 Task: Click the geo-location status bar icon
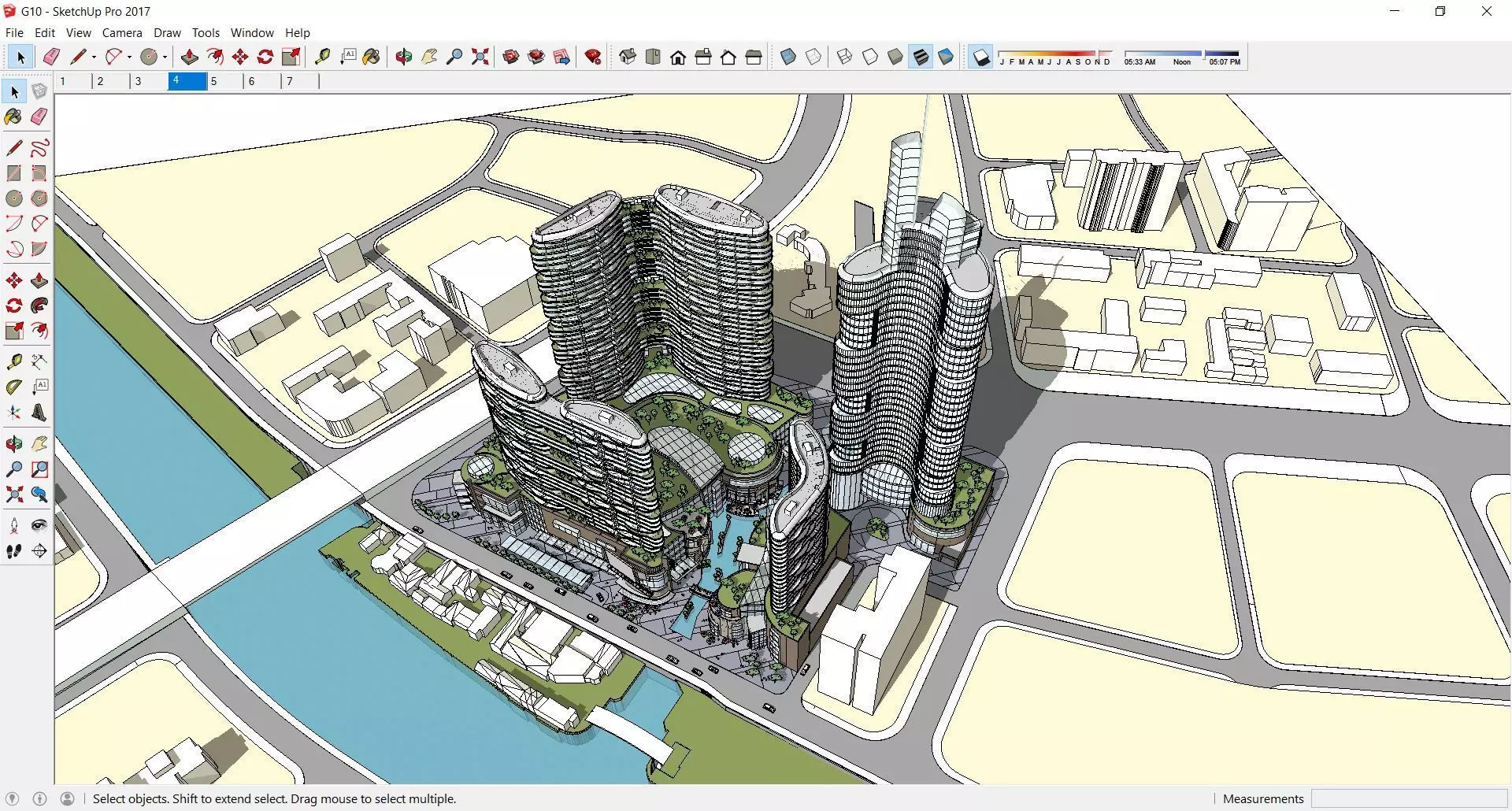click(x=12, y=798)
